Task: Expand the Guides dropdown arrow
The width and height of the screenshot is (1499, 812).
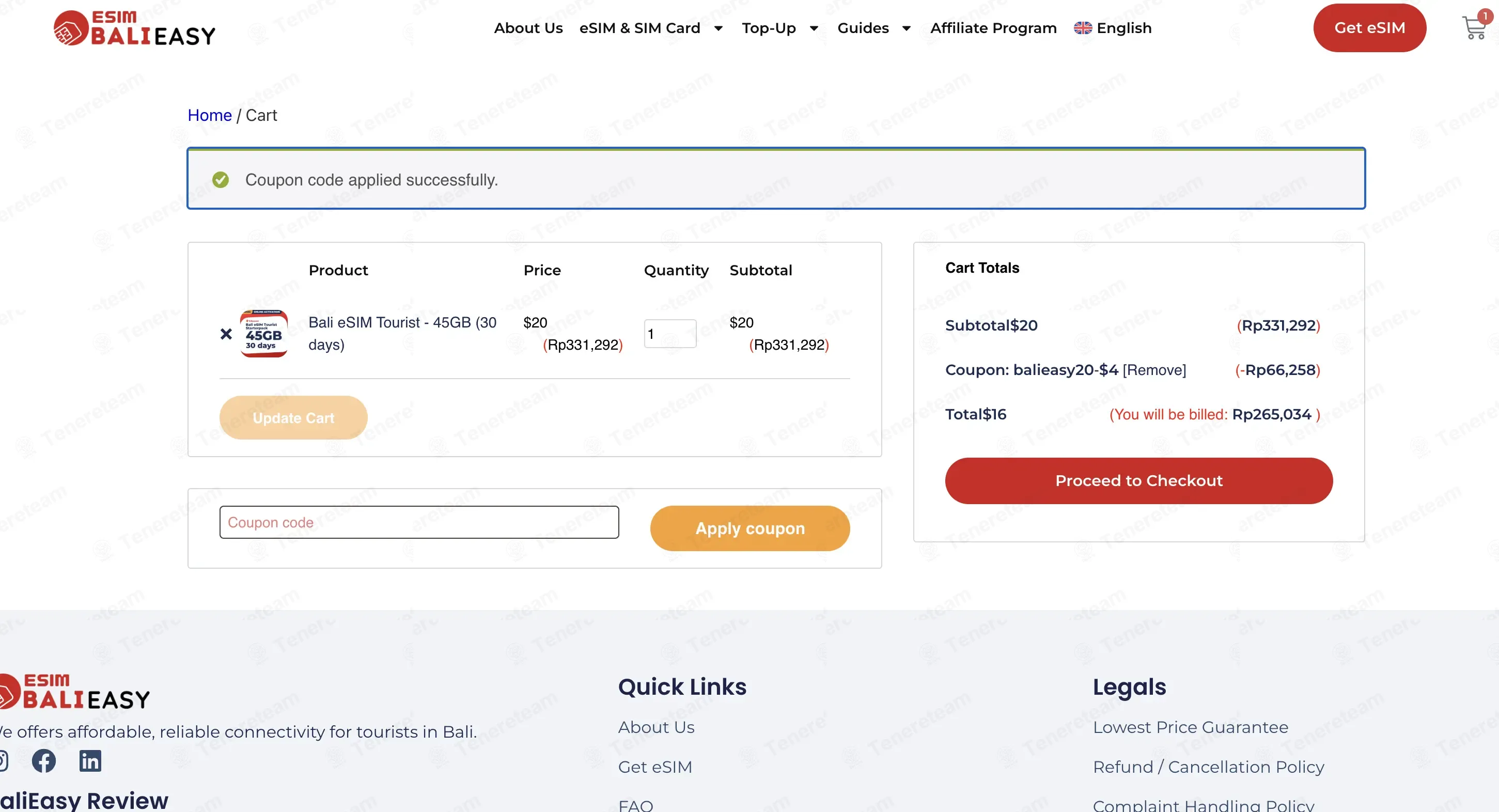Action: point(906,28)
